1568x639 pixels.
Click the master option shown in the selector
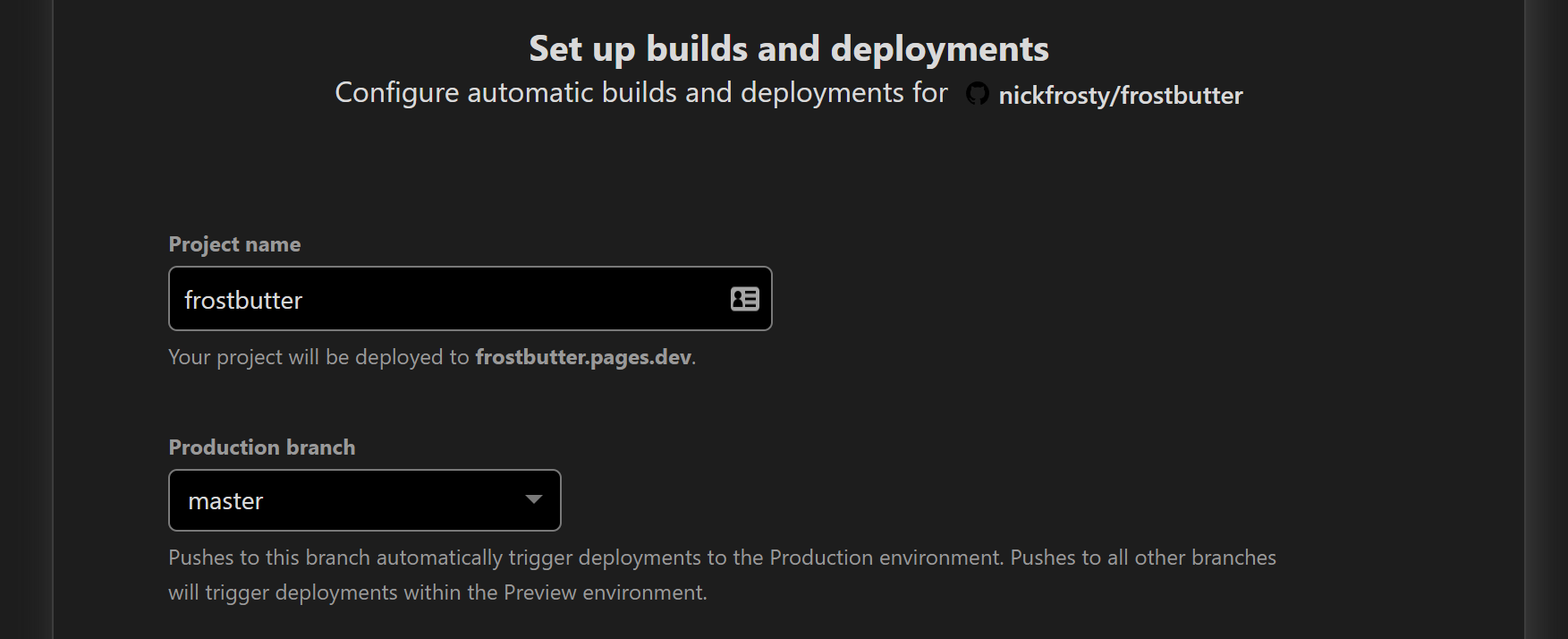click(x=225, y=500)
